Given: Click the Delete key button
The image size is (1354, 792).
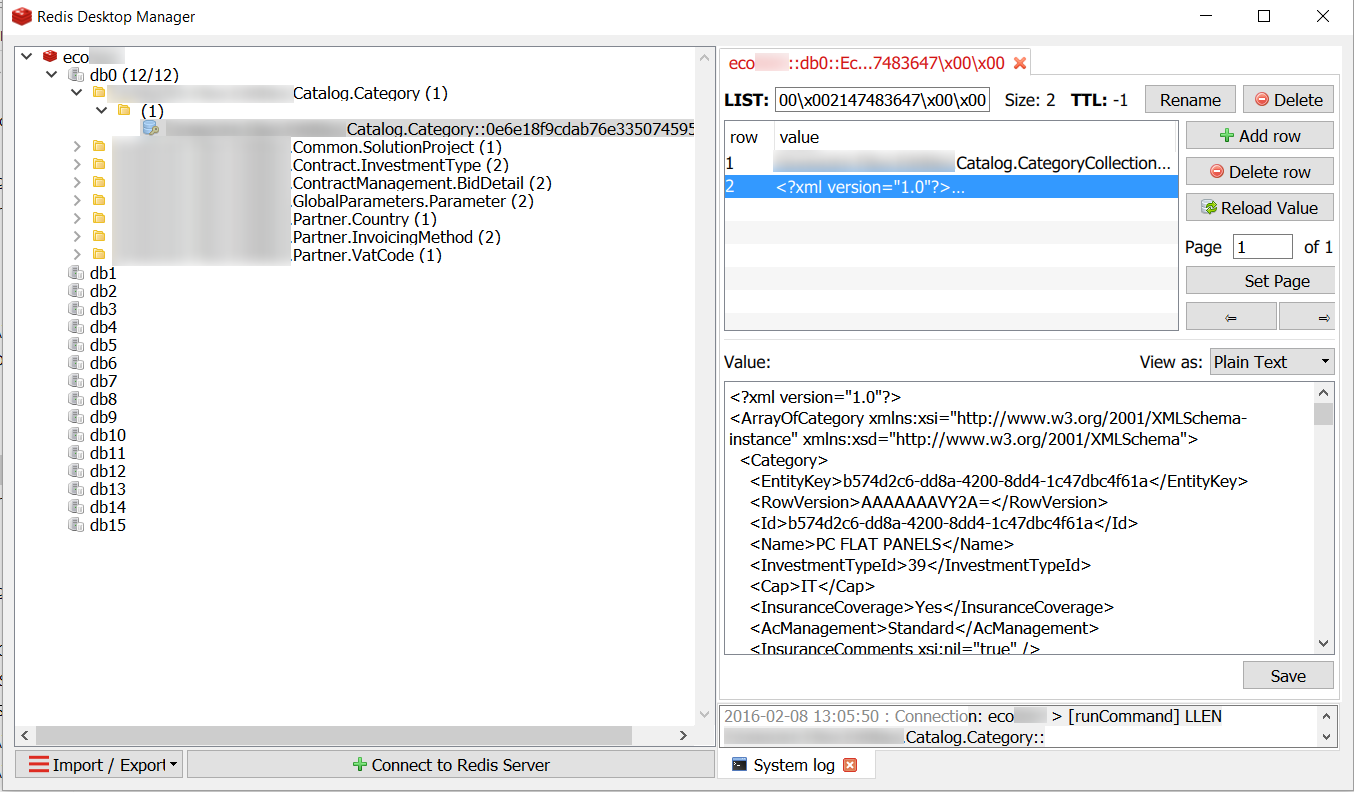Looking at the screenshot, I should tap(1288, 100).
